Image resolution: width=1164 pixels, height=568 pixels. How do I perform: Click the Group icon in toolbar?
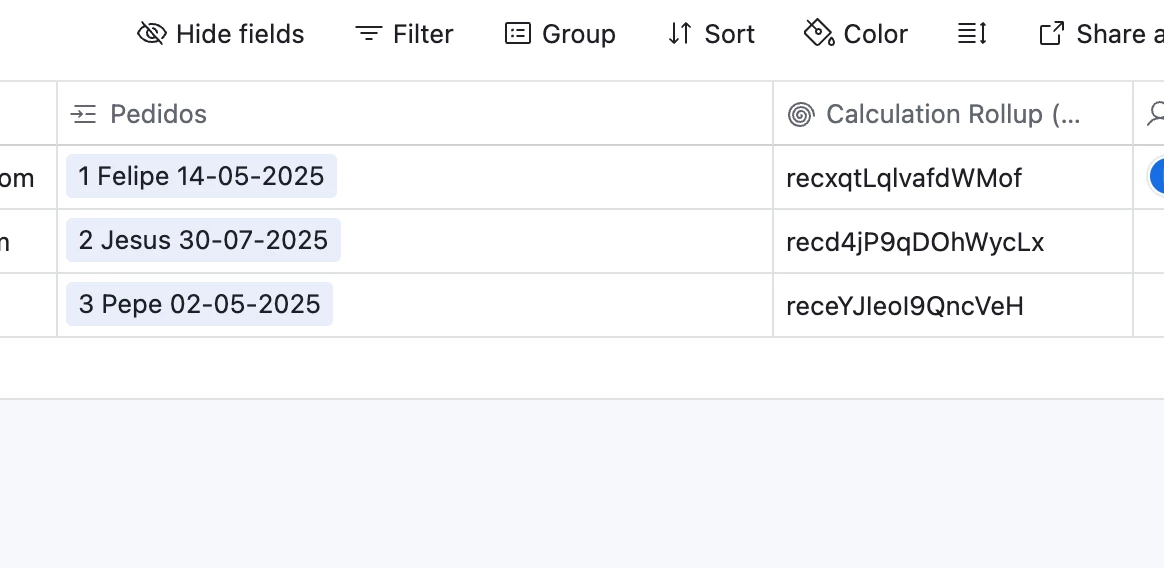[517, 34]
